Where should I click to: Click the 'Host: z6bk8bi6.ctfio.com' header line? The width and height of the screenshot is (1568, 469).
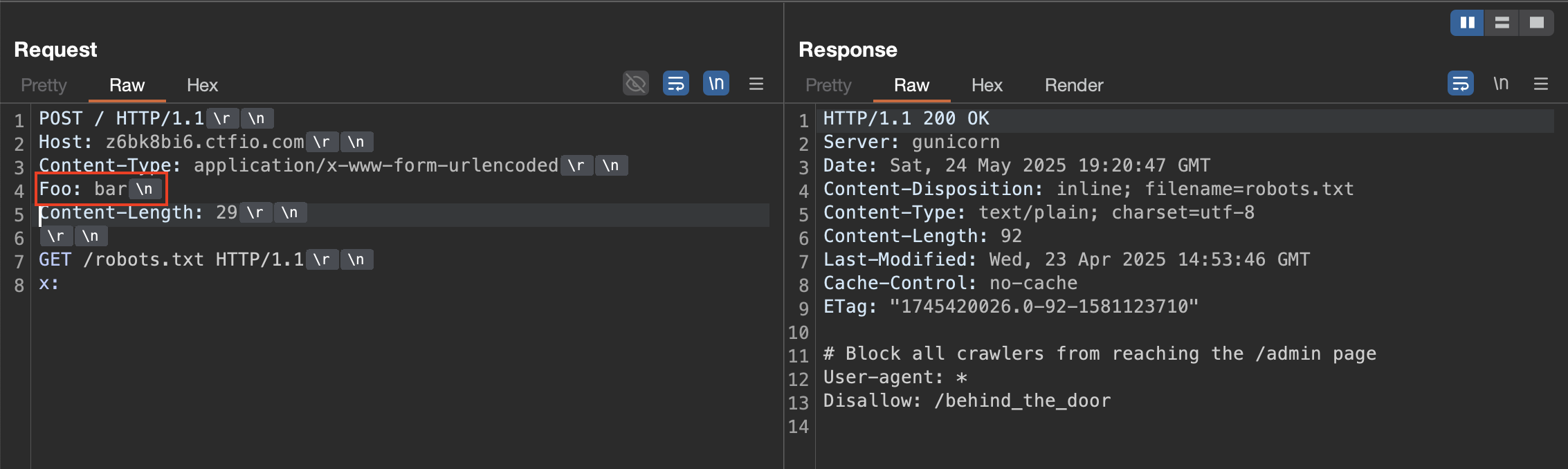[x=172, y=142]
